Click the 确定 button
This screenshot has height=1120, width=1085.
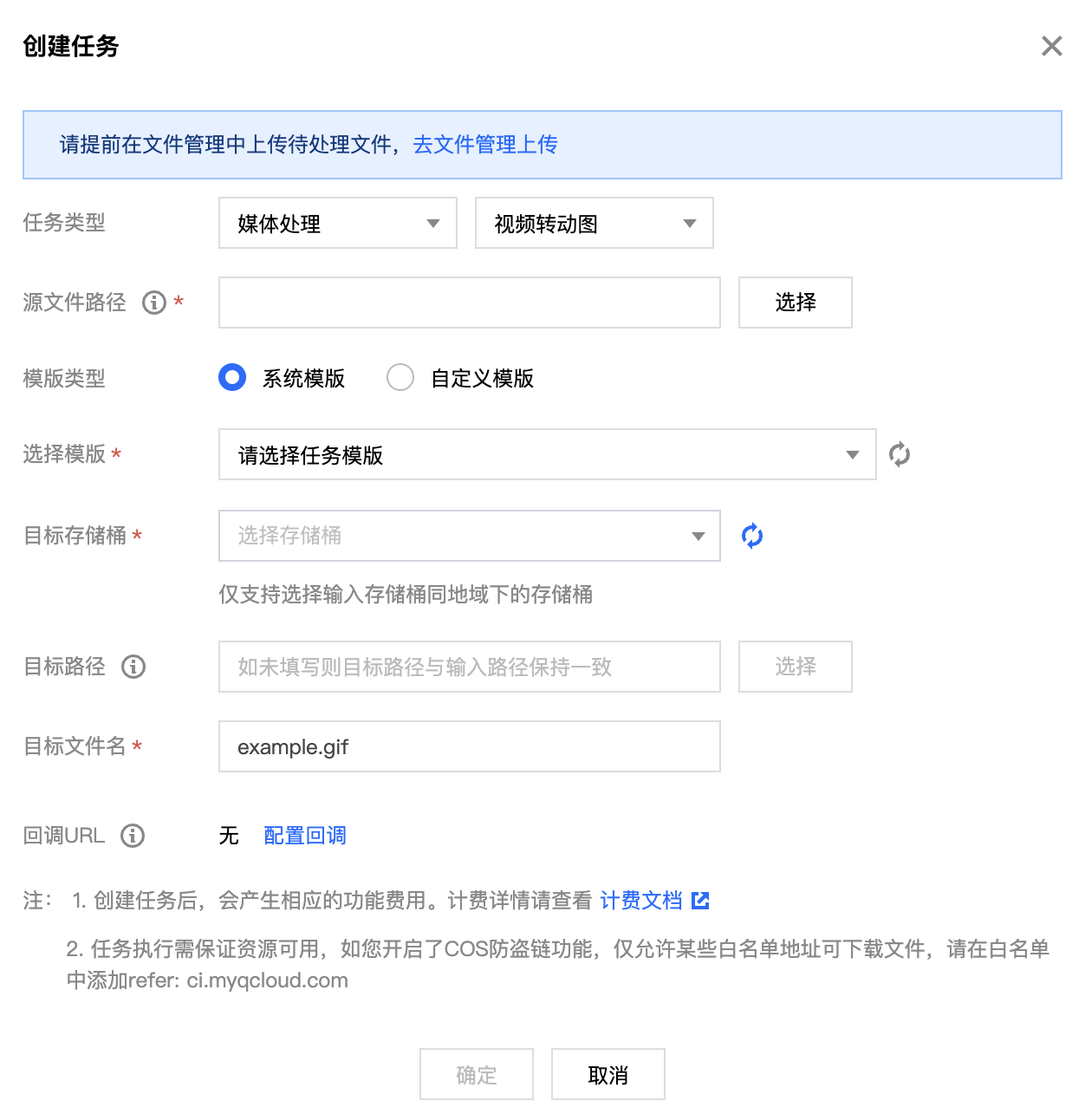point(477,1074)
